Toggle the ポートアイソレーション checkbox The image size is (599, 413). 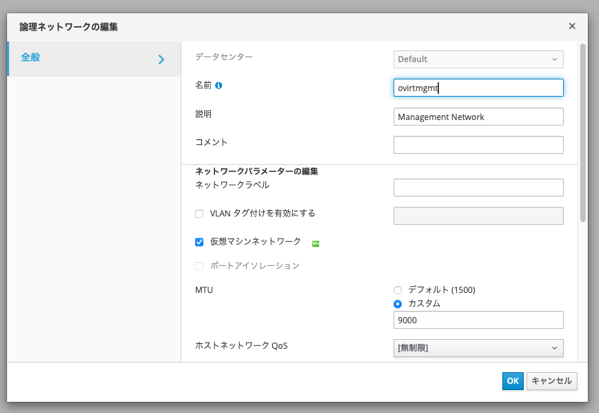click(x=199, y=266)
